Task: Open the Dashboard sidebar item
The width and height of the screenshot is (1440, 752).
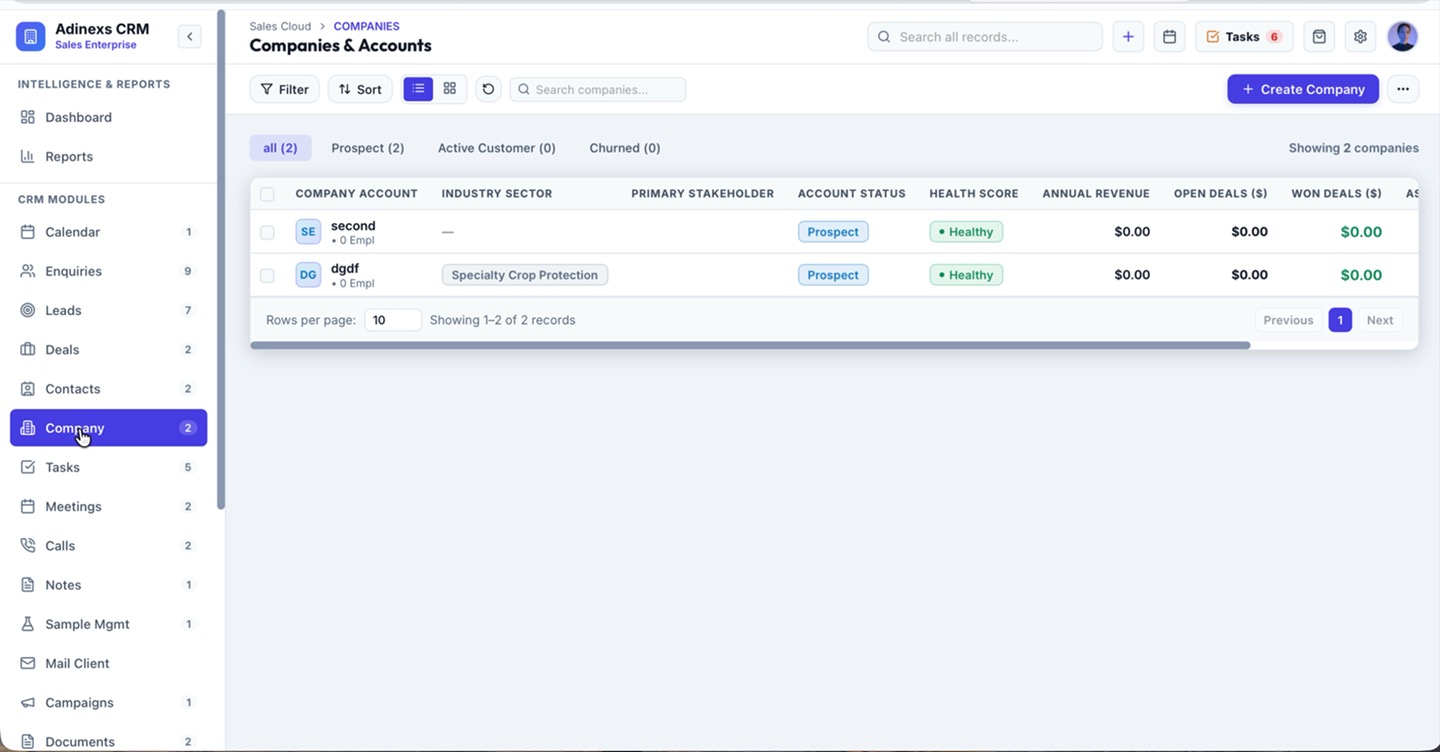Action: click(x=108, y=117)
